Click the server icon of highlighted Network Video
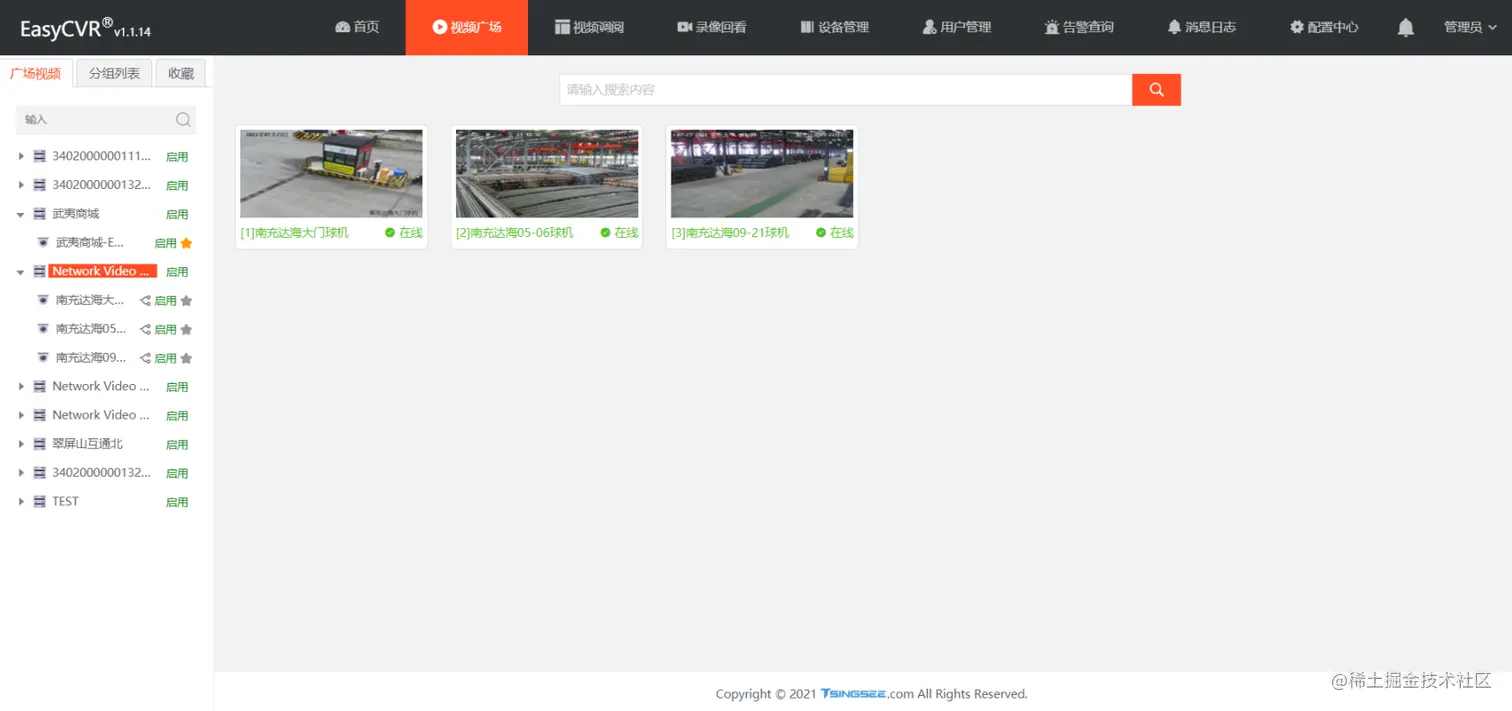This screenshot has height=711, width=1512. [39, 271]
